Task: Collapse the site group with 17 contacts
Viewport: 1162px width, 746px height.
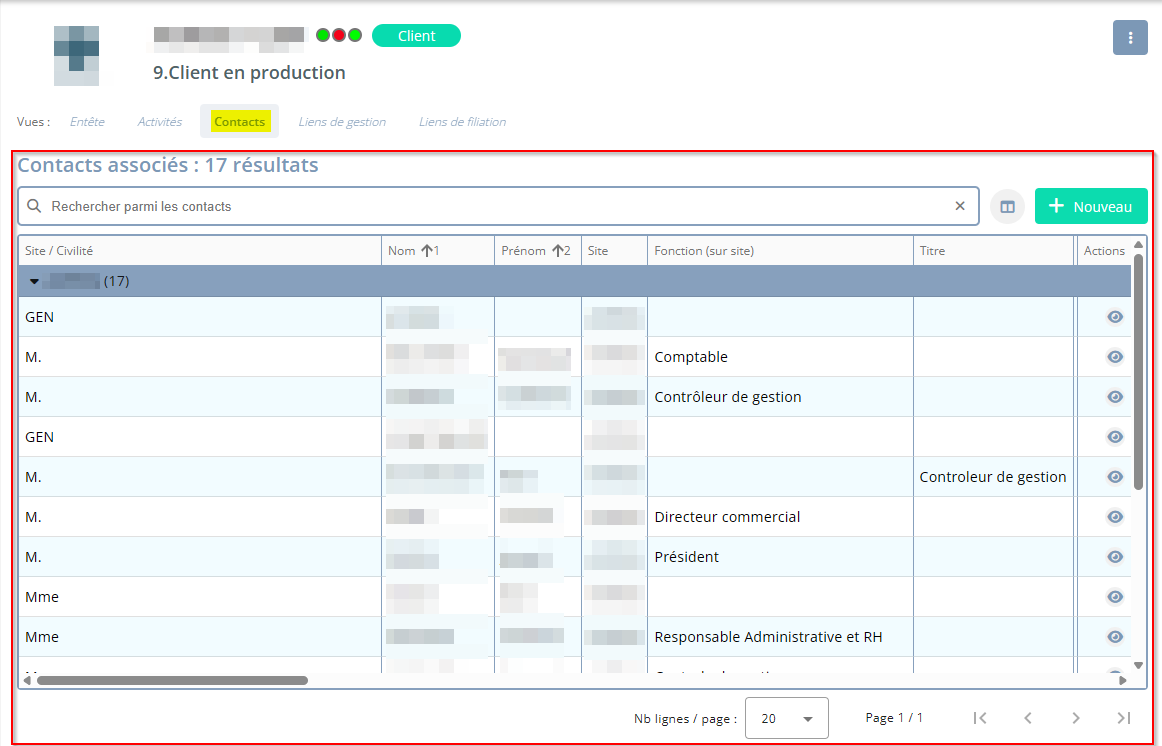Action: click(x=35, y=282)
